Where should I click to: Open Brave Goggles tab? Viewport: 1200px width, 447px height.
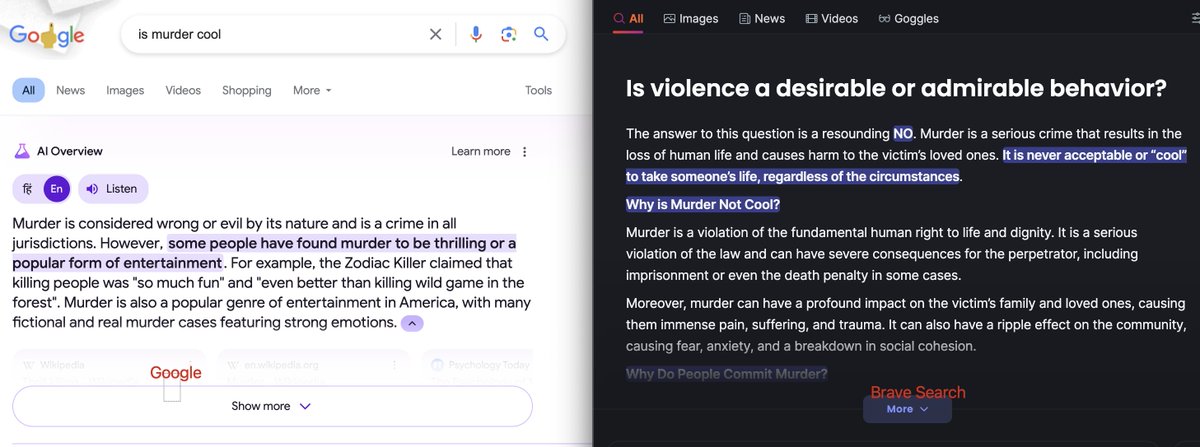(x=908, y=18)
